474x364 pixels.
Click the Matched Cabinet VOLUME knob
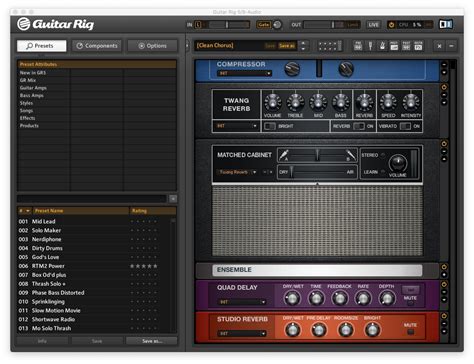pyautogui.click(x=398, y=163)
